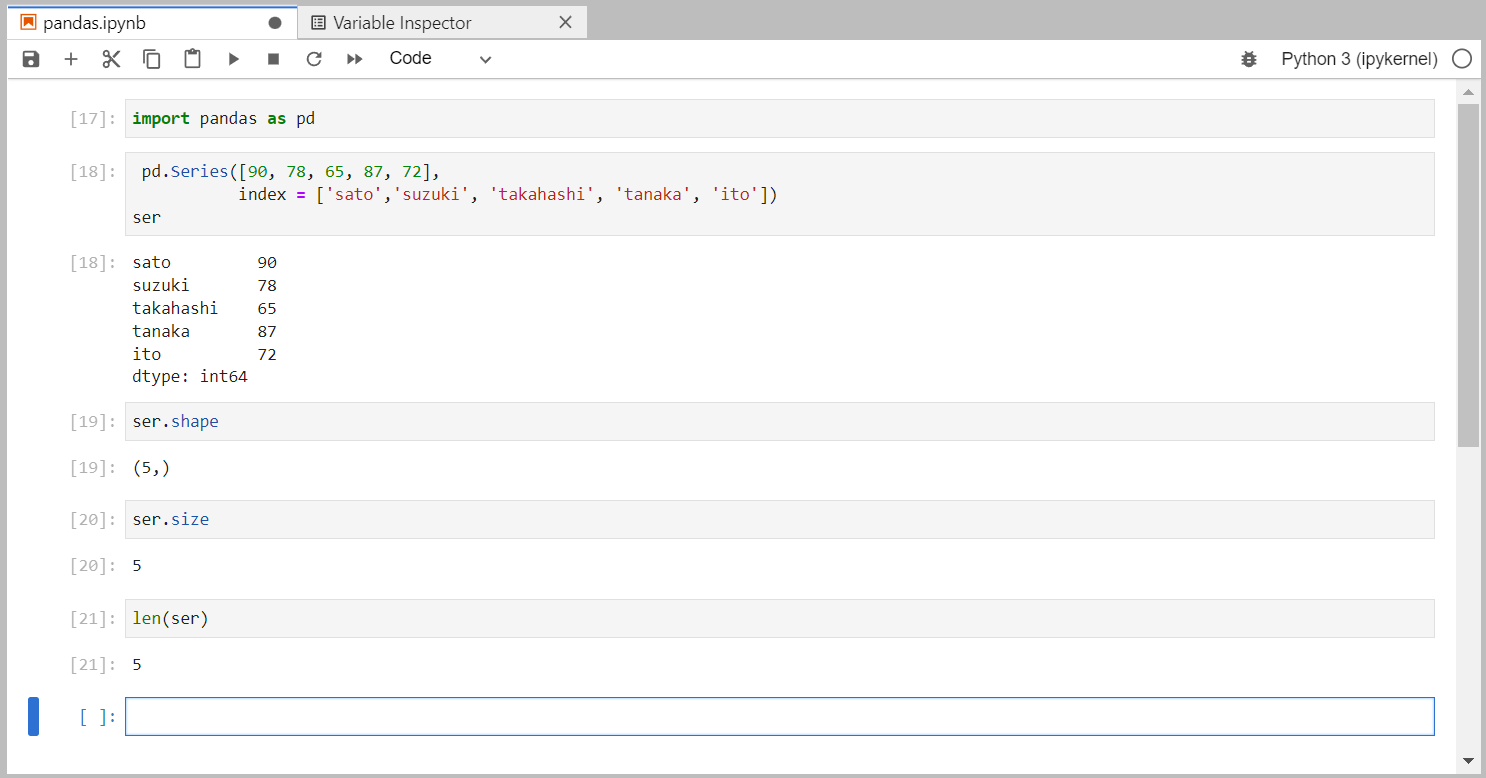Run the selected cell
This screenshot has width=1486, height=778.
coord(233,58)
